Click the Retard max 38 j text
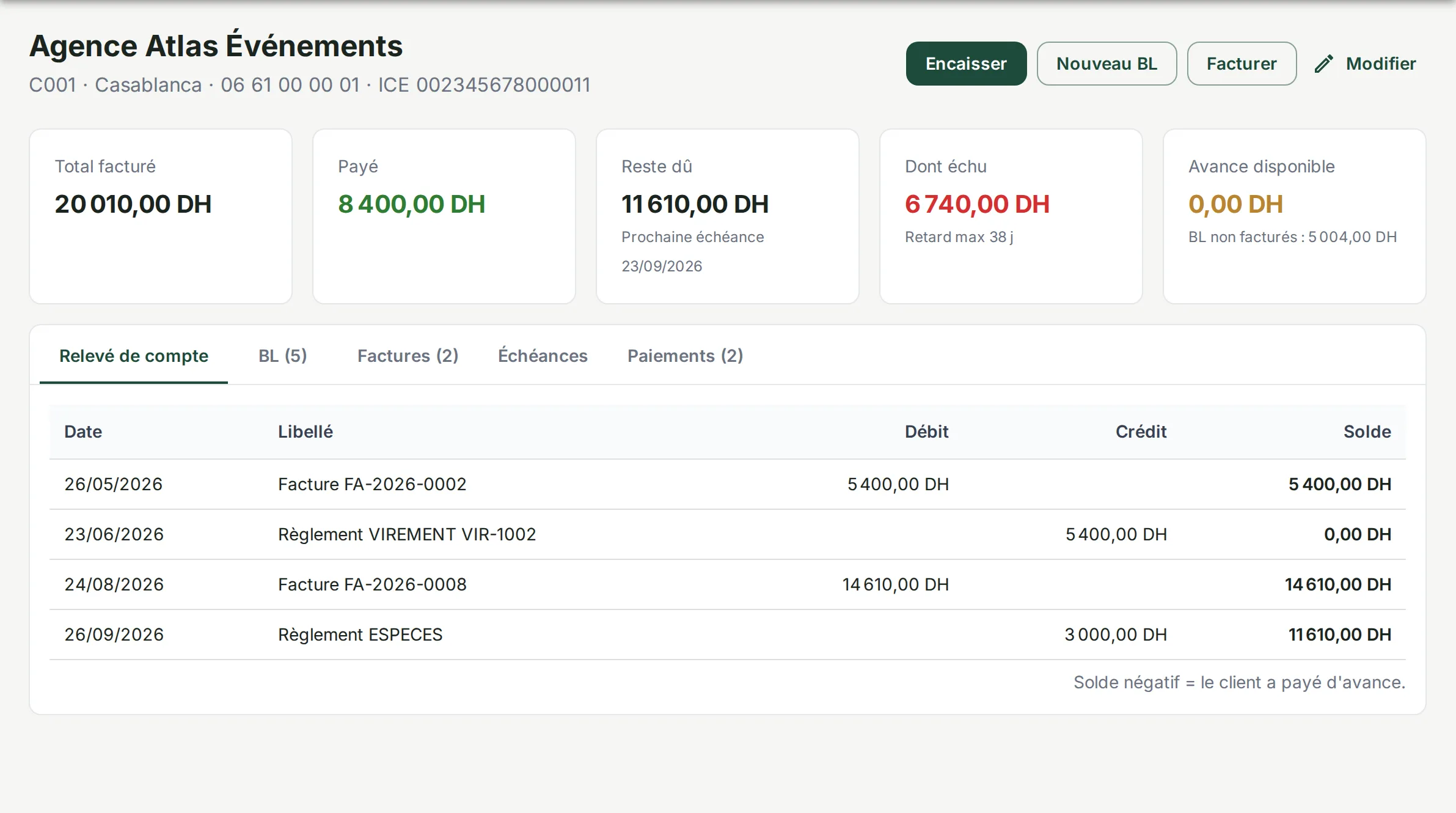 coord(959,237)
